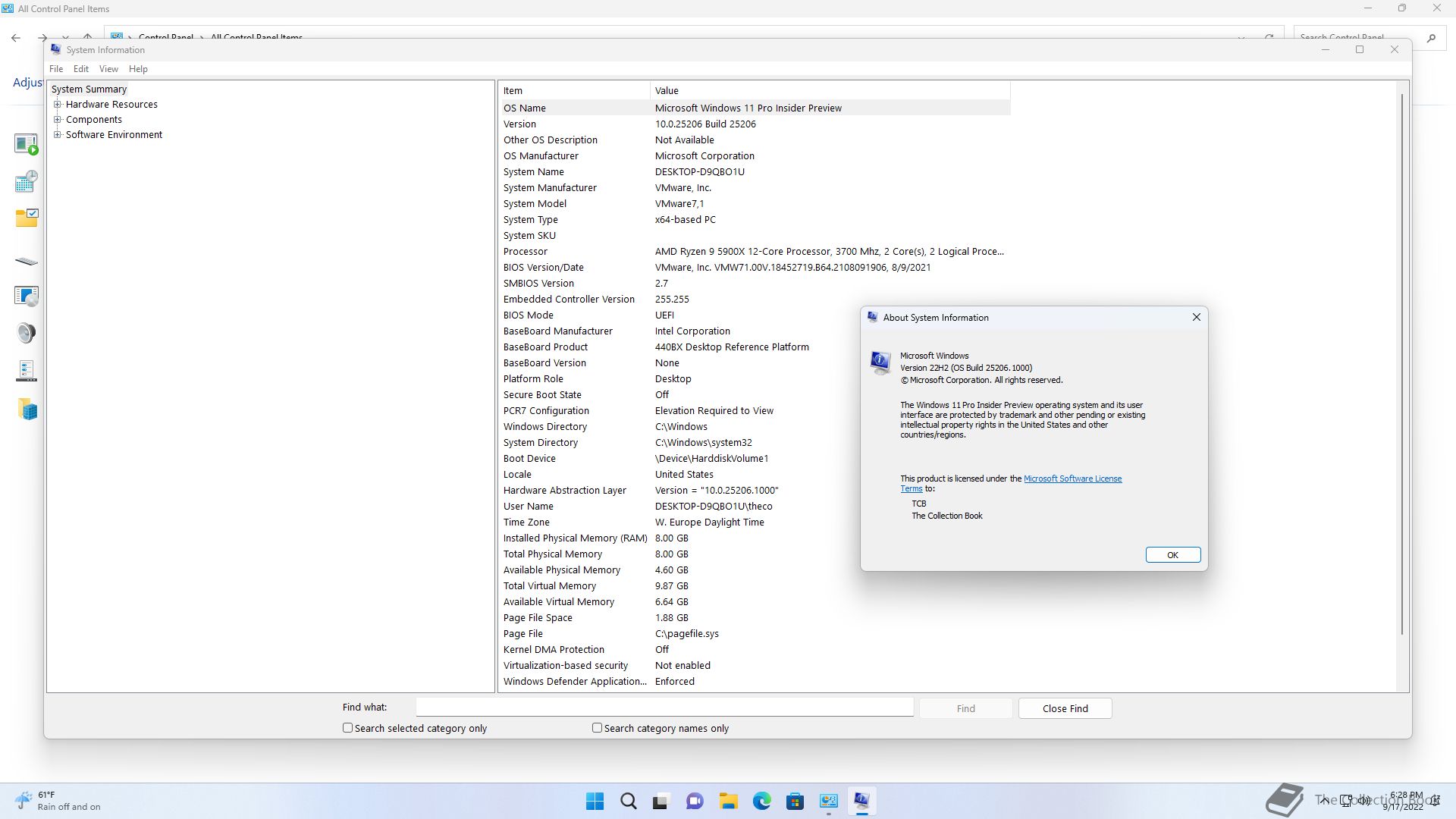This screenshot has width=1456, height=819.
Task: Open Microsoft Software License Terms link
Action: click(1072, 479)
